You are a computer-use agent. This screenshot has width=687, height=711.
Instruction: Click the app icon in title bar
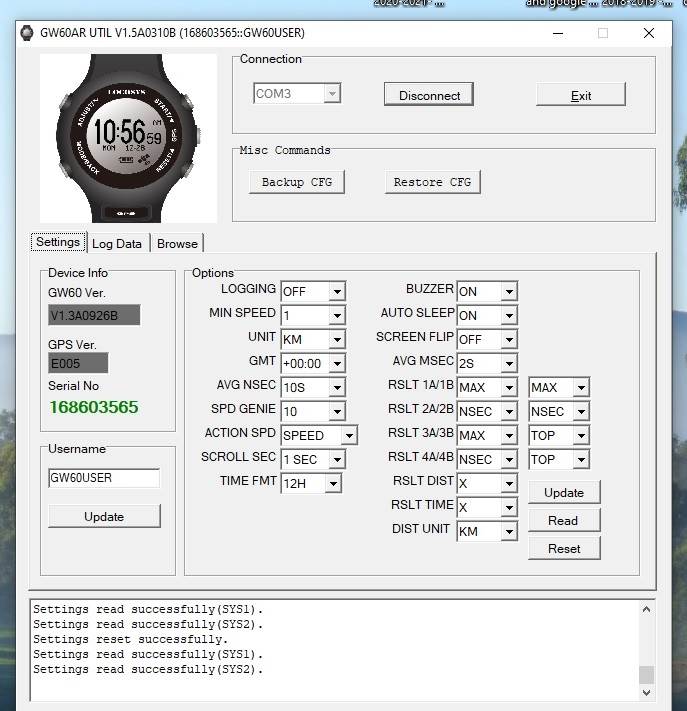[x=26, y=33]
